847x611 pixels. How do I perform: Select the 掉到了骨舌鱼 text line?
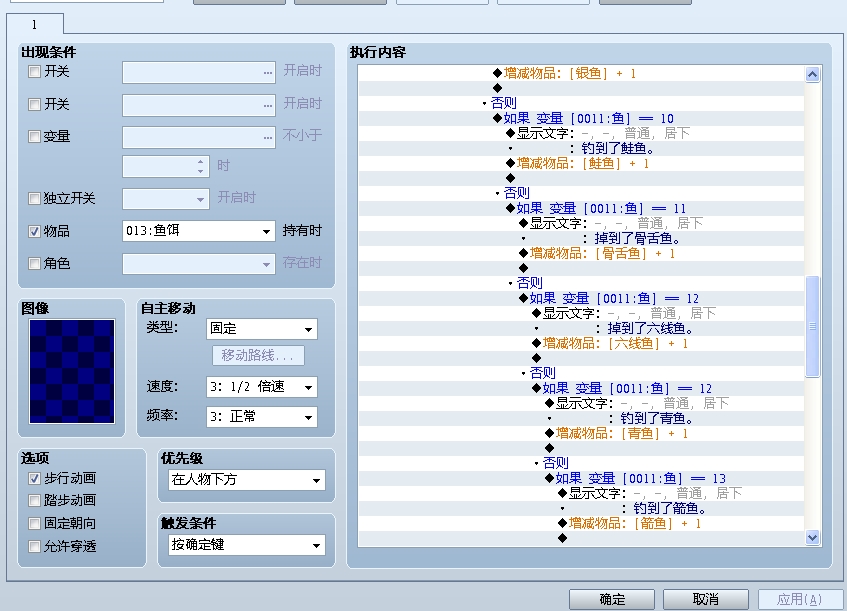637,238
